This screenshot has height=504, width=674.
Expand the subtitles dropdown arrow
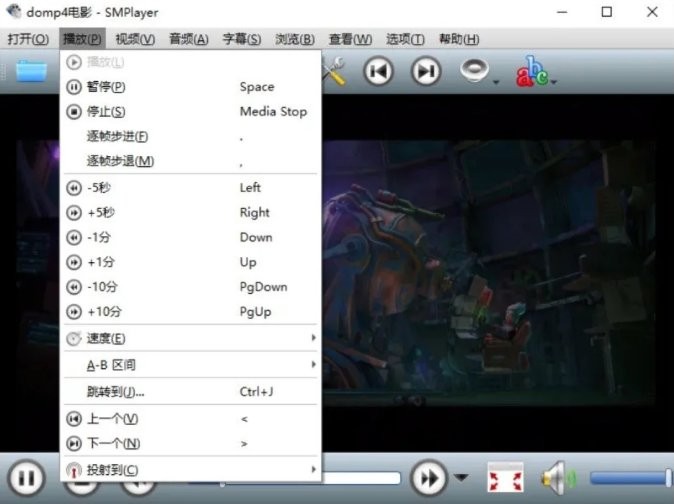point(554,82)
